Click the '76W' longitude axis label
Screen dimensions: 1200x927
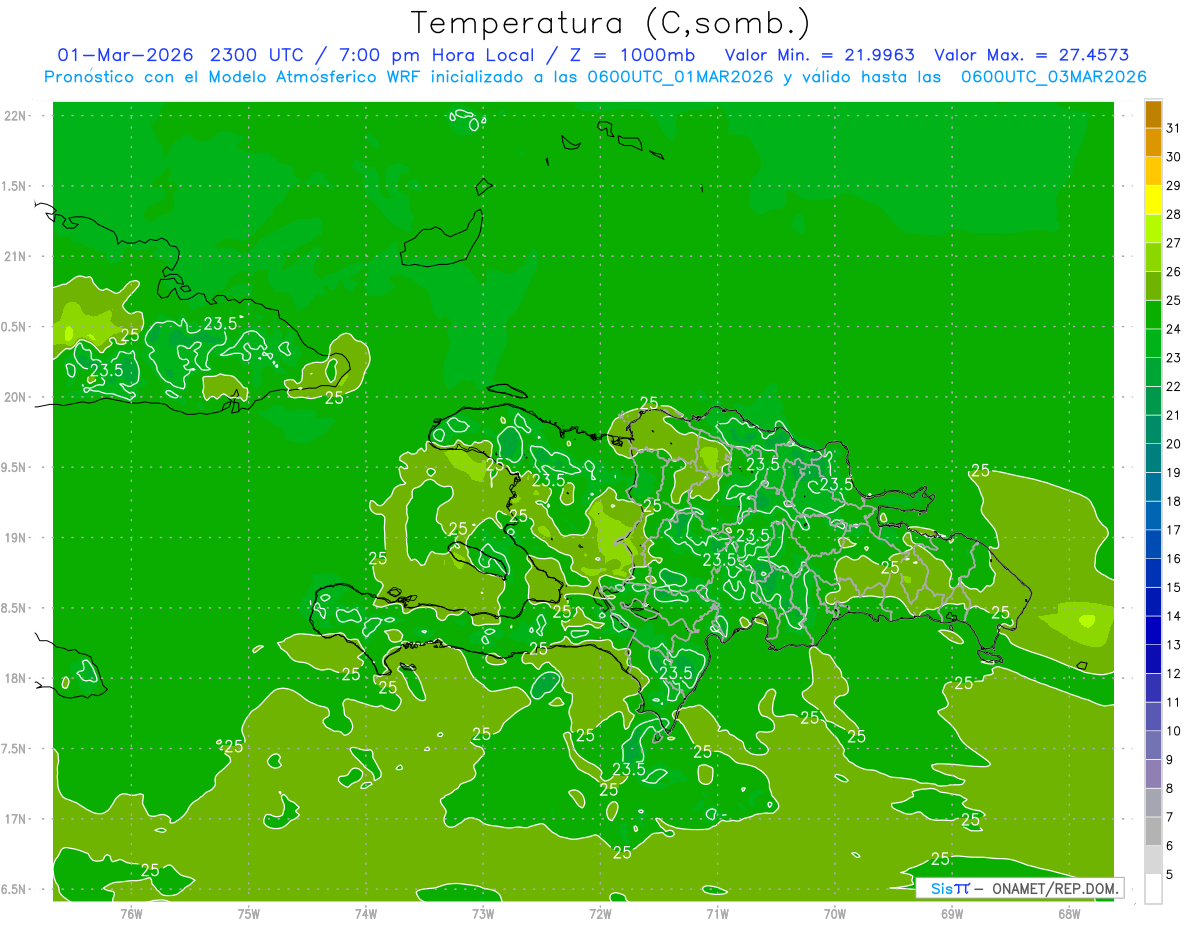click(131, 914)
